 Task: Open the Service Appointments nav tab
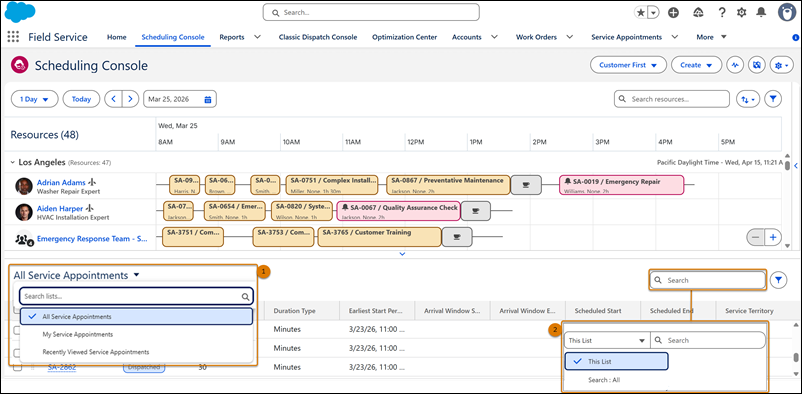pos(627,37)
